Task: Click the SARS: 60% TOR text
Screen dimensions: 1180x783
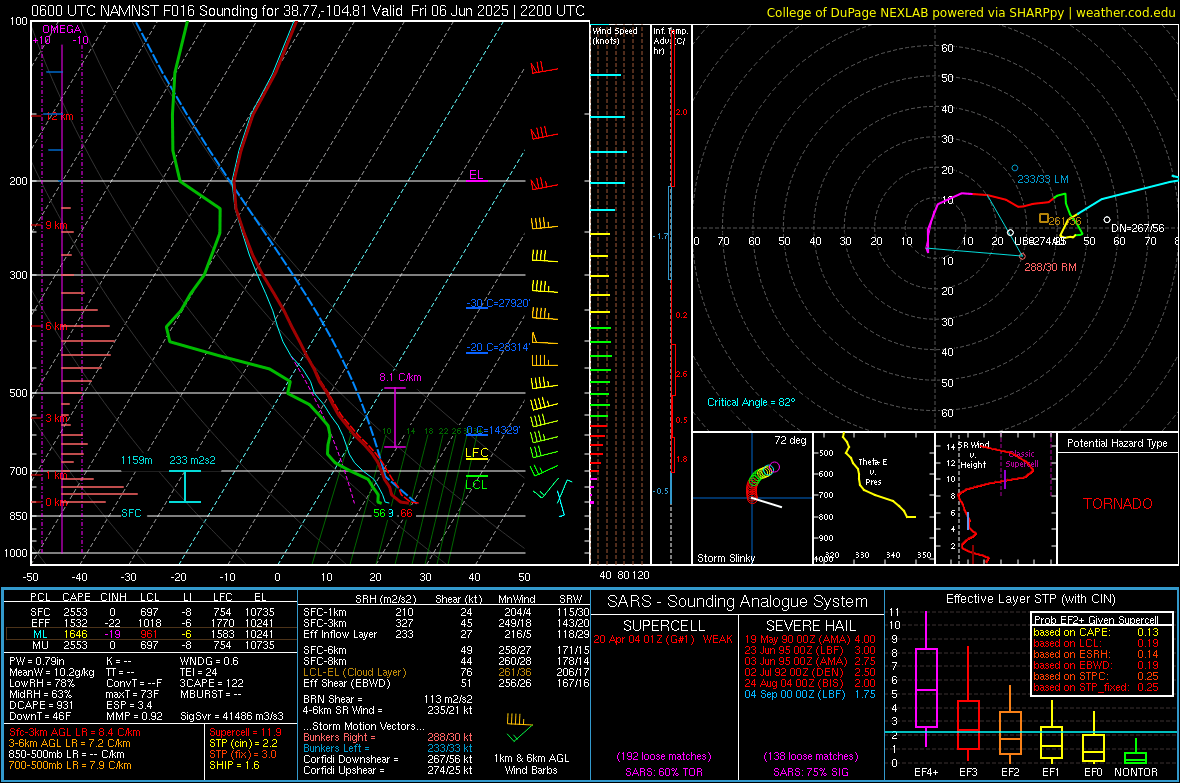Action: point(663,772)
